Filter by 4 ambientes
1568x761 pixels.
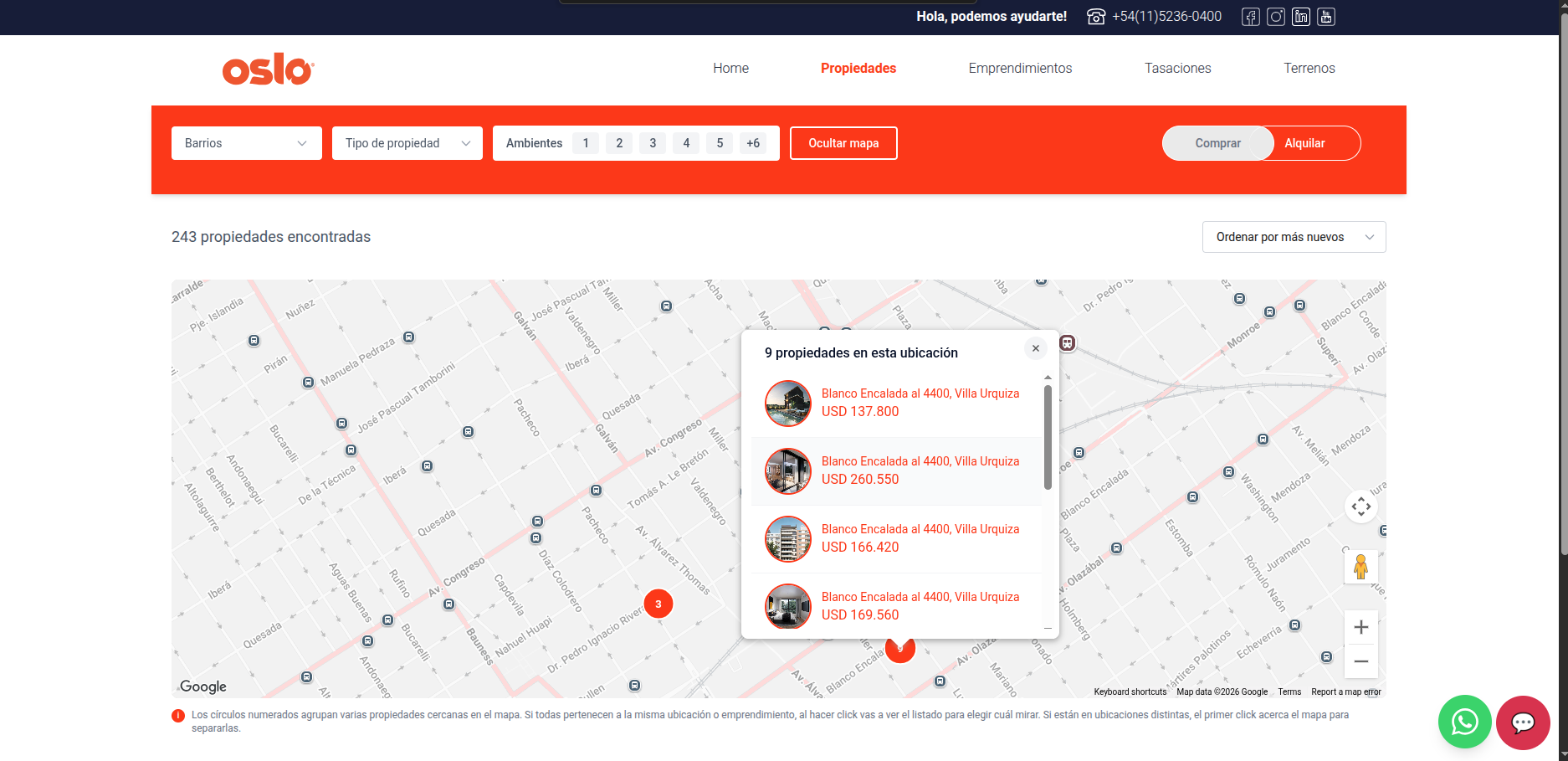[x=686, y=143]
